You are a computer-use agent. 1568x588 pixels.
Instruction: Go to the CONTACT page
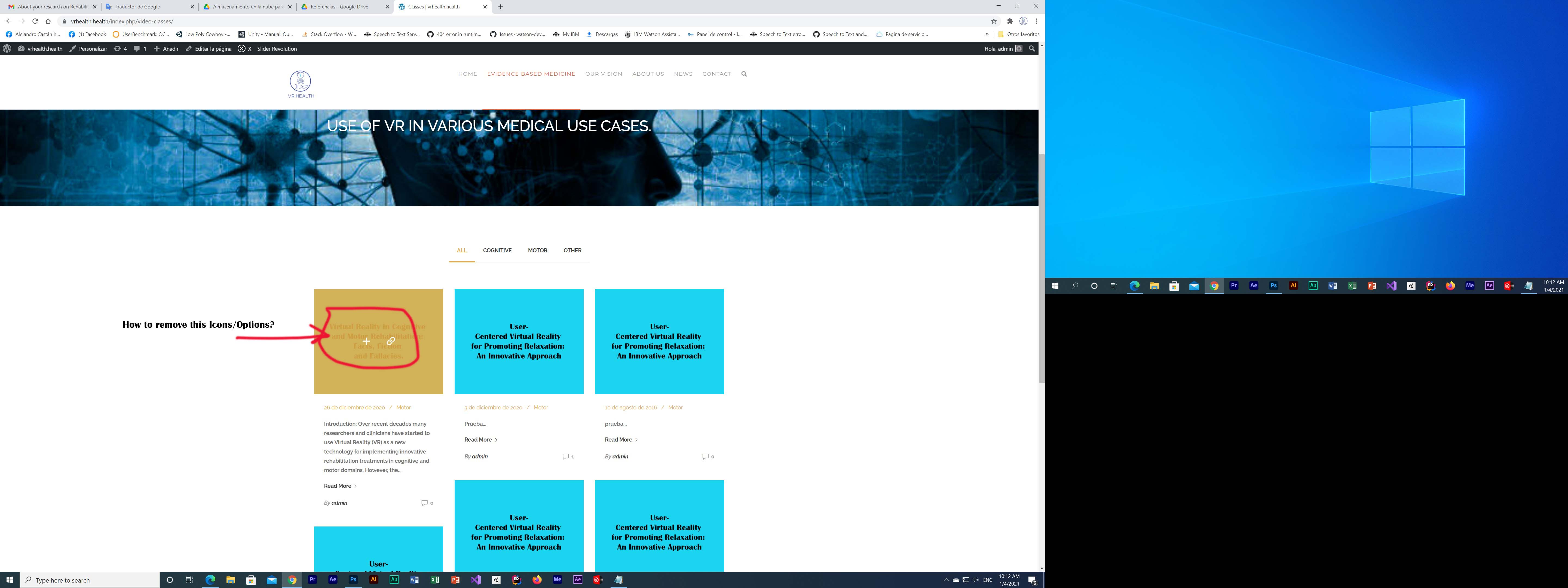click(716, 74)
